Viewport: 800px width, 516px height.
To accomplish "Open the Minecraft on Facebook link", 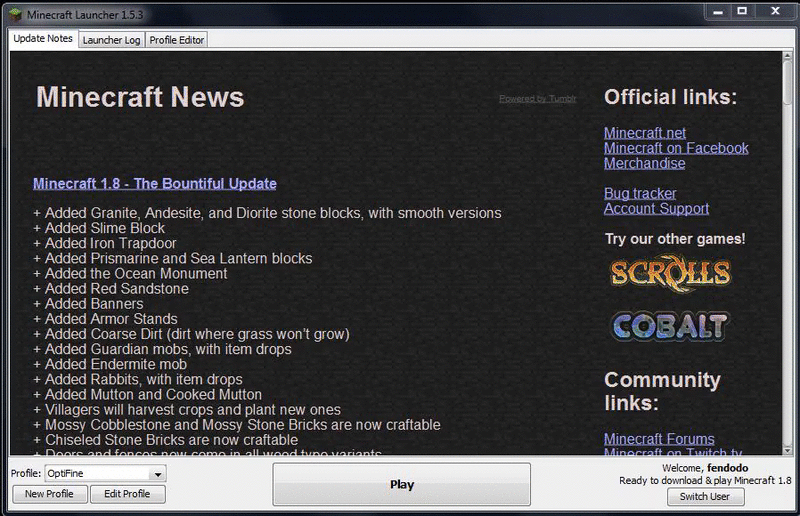I will click(676, 149).
